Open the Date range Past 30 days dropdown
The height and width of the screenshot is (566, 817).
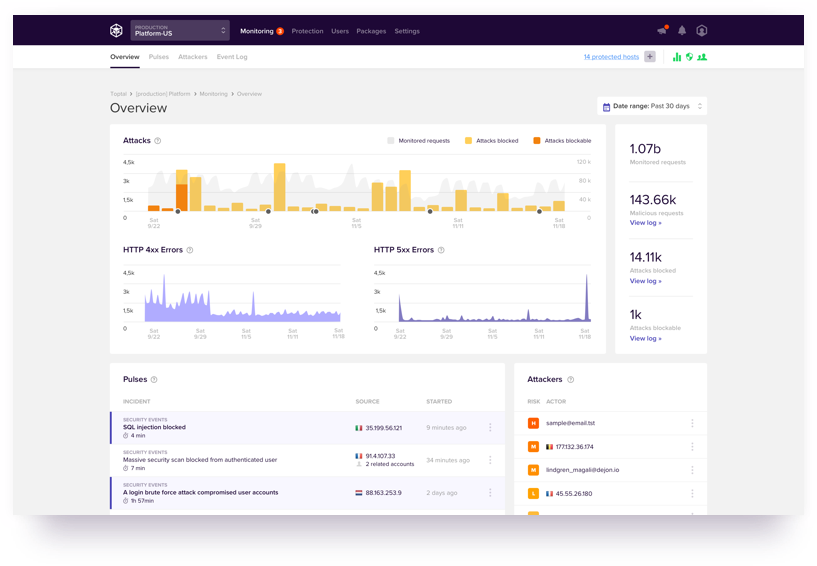click(652, 106)
